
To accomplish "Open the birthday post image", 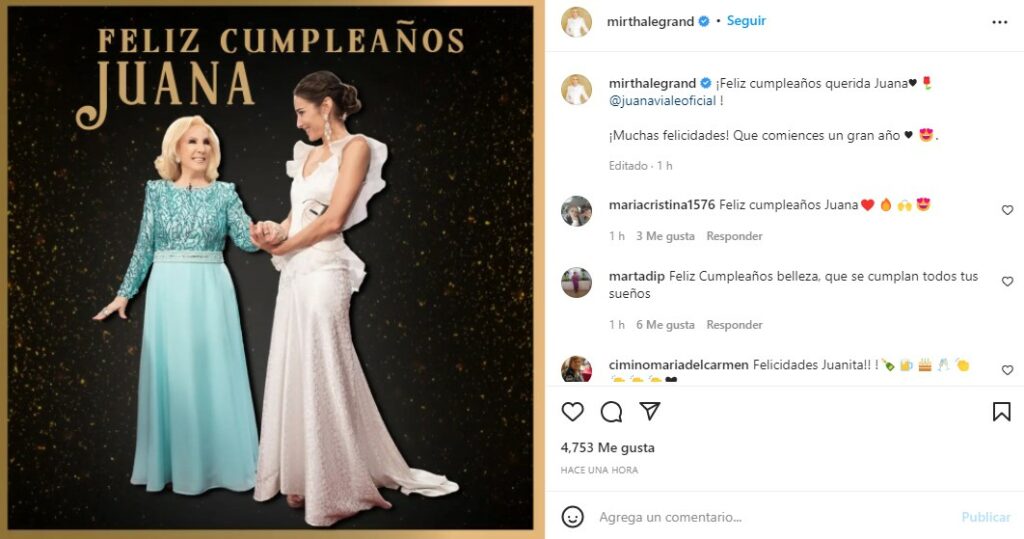I will pos(271,269).
